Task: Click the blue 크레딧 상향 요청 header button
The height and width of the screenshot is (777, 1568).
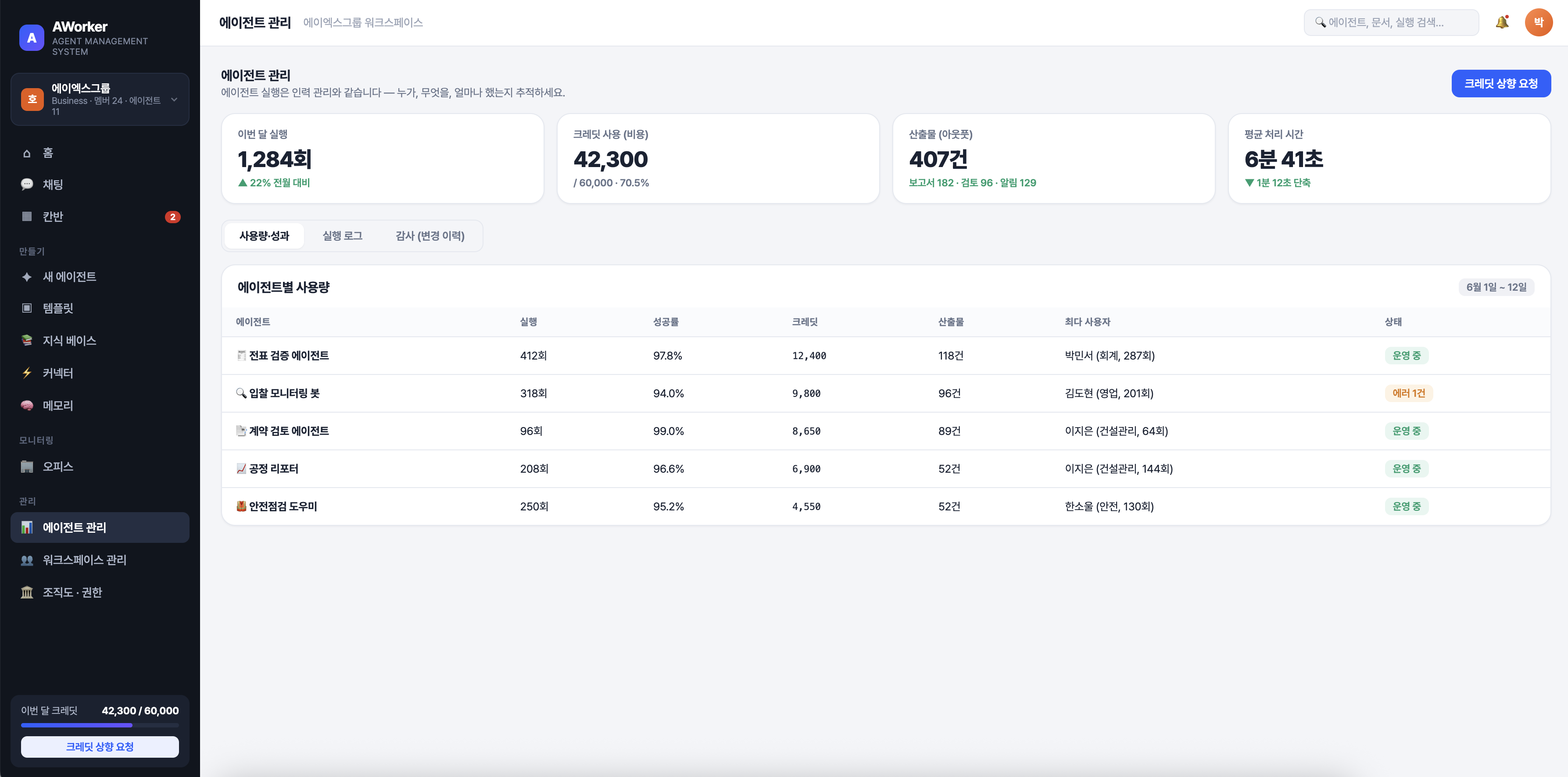Action: point(1501,84)
